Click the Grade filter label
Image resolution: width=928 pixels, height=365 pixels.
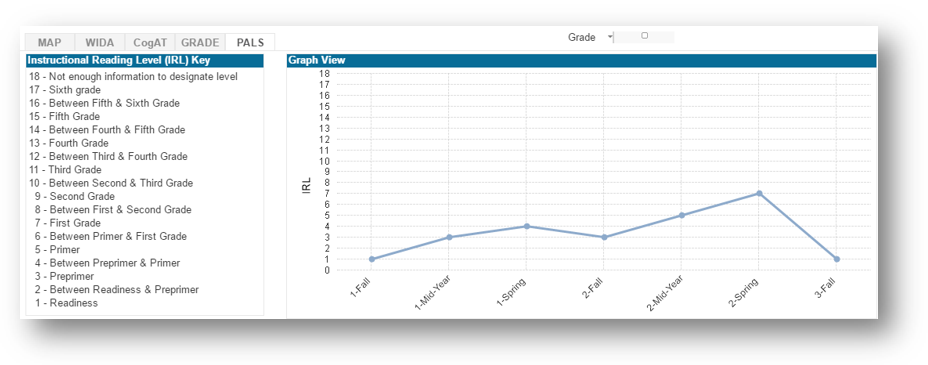click(581, 37)
